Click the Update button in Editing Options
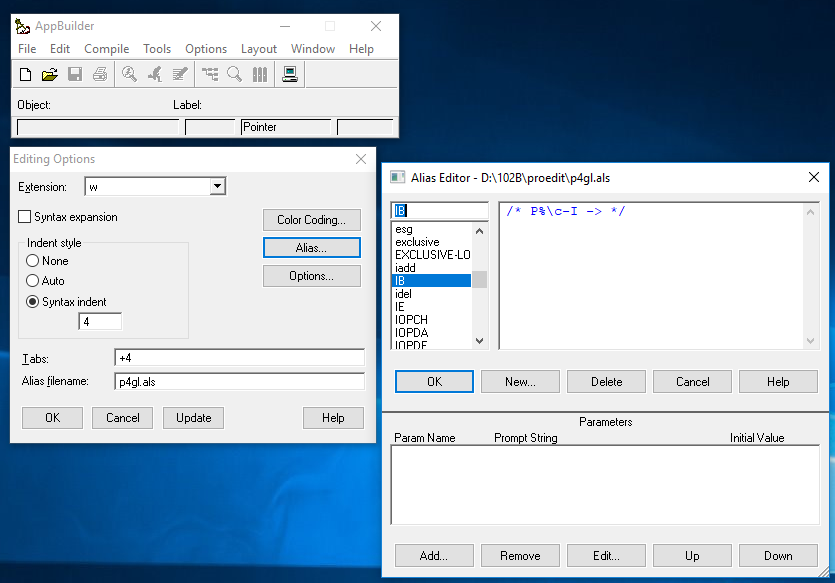 [x=193, y=418]
